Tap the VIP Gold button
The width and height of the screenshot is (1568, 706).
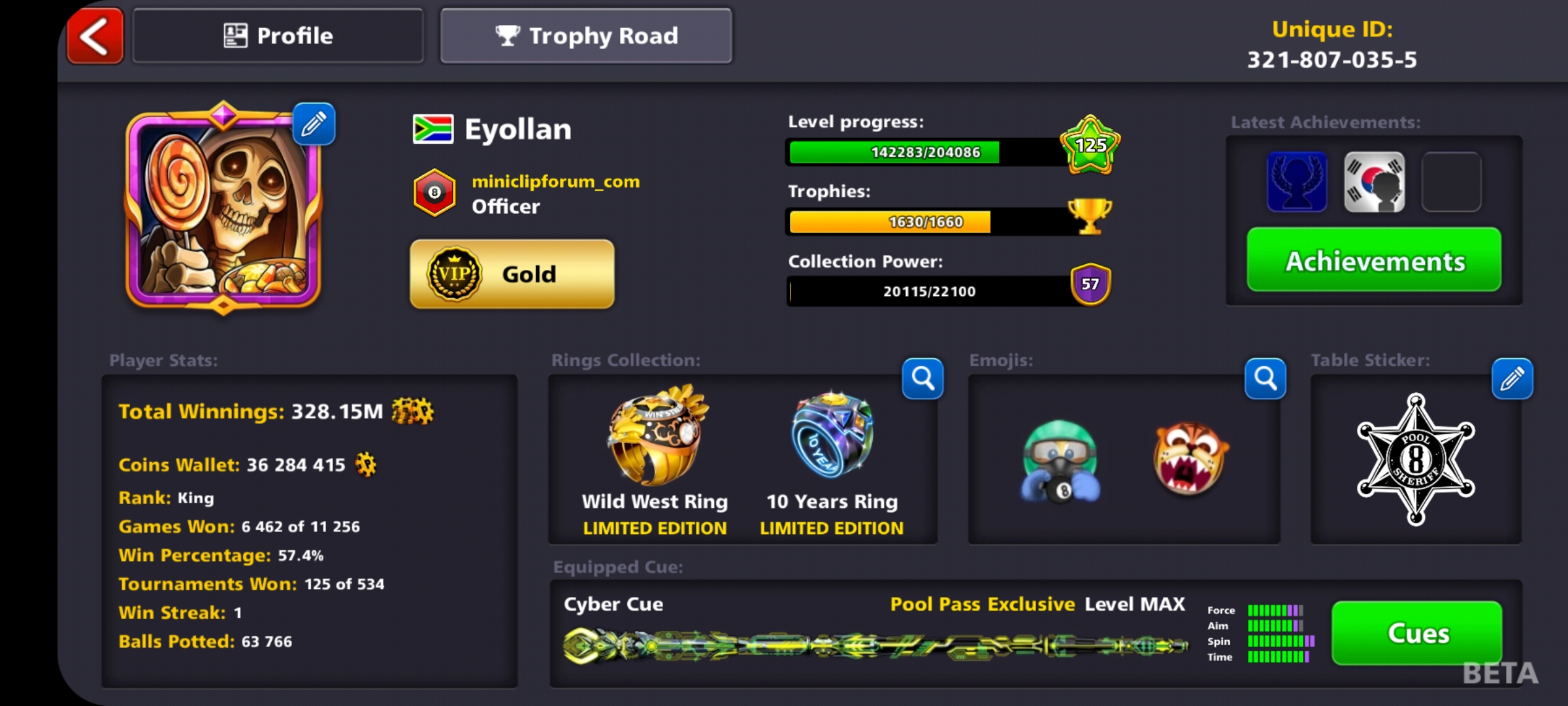tap(512, 274)
